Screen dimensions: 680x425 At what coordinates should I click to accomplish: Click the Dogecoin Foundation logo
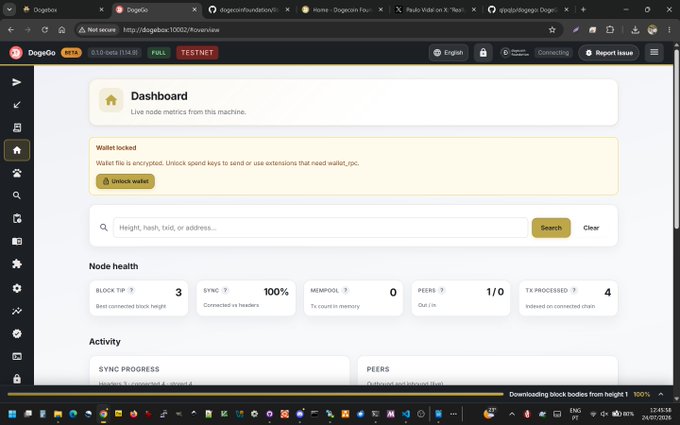pyautogui.click(x=515, y=52)
